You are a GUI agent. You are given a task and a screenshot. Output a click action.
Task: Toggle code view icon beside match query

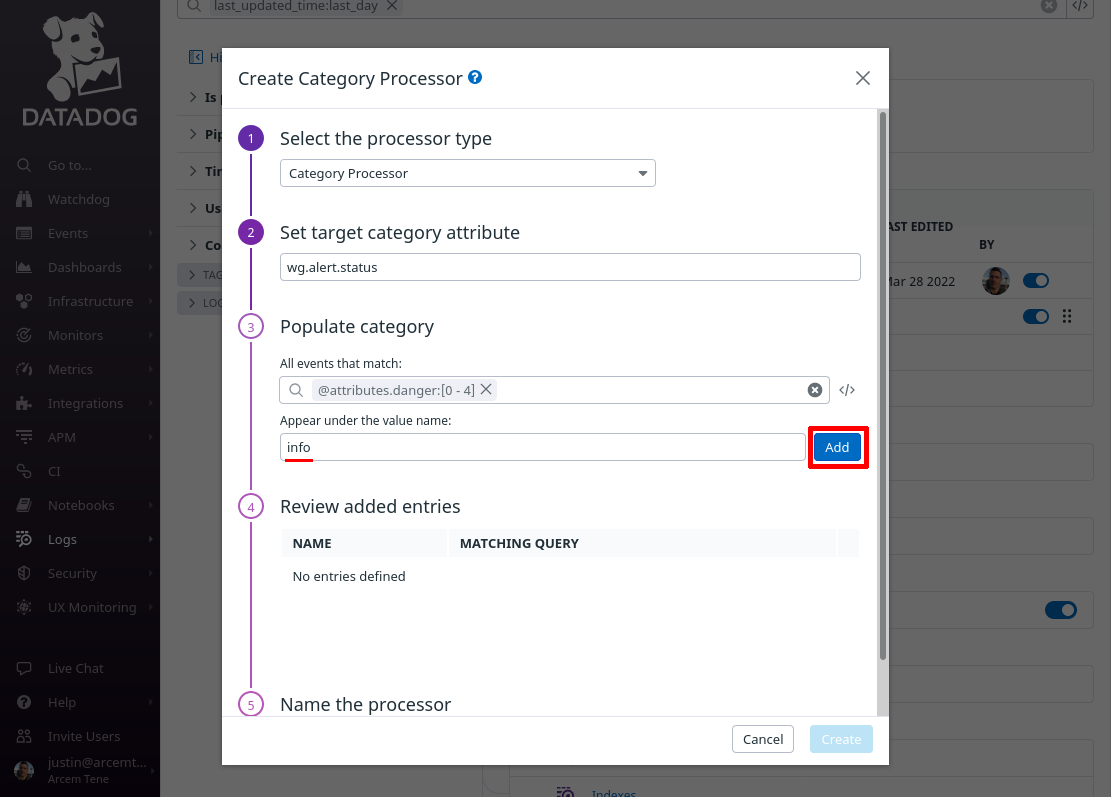[x=847, y=390]
